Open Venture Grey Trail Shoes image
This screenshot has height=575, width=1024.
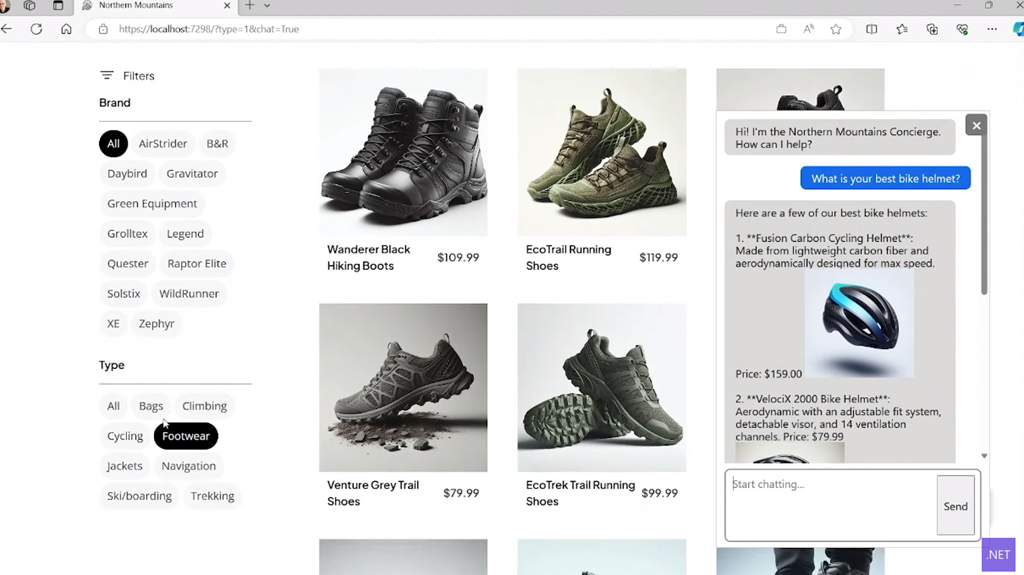(x=403, y=387)
